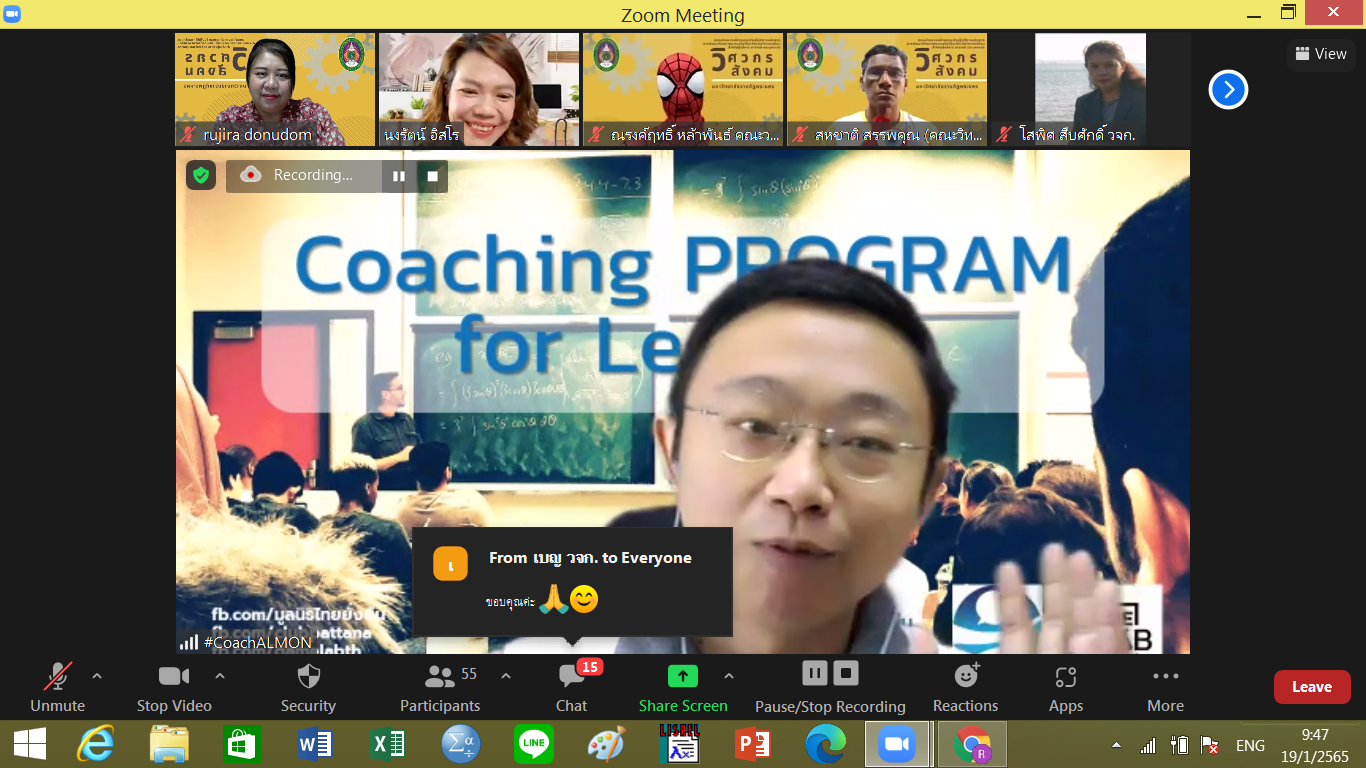The width and height of the screenshot is (1366, 768).
Task: Show hidden system tray icons
Action: point(1116,746)
